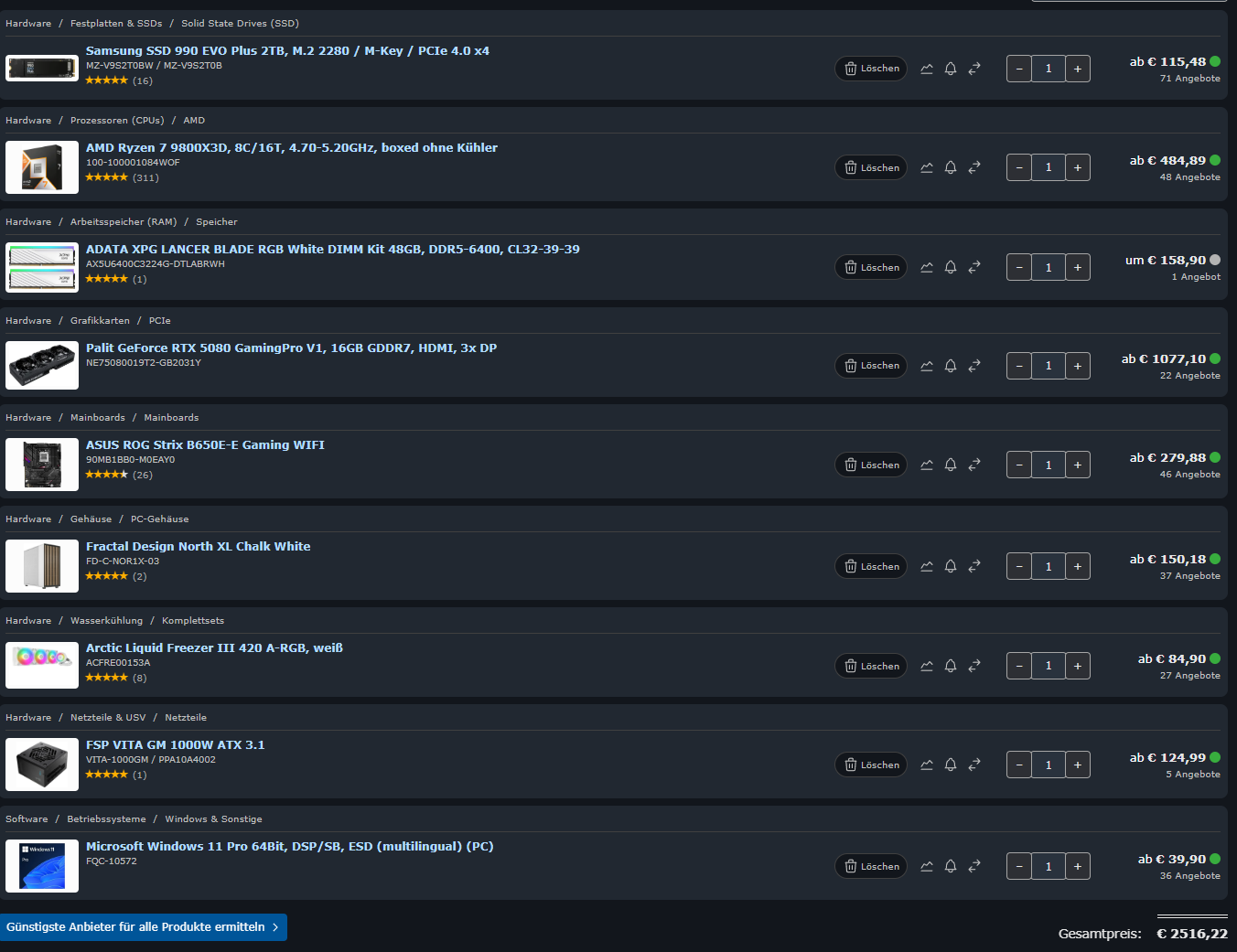Decrease quantity of AMD Ryzen 7 with minus
This screenshot has height=952, width=1237.
[1019, 167]
